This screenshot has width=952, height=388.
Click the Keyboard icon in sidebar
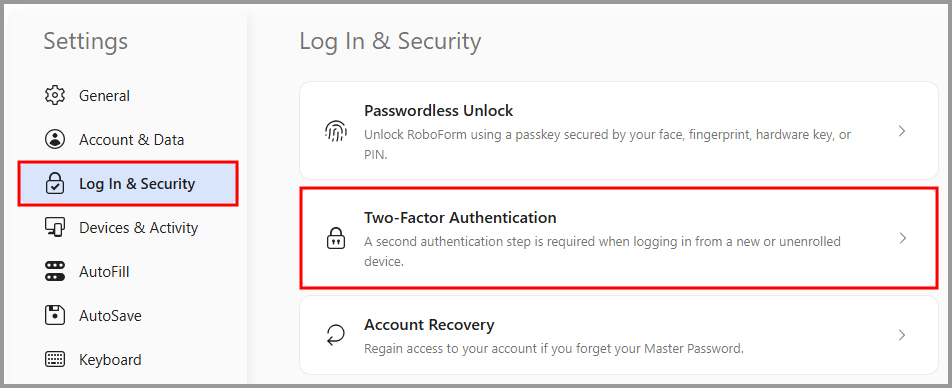pos(55,359)
